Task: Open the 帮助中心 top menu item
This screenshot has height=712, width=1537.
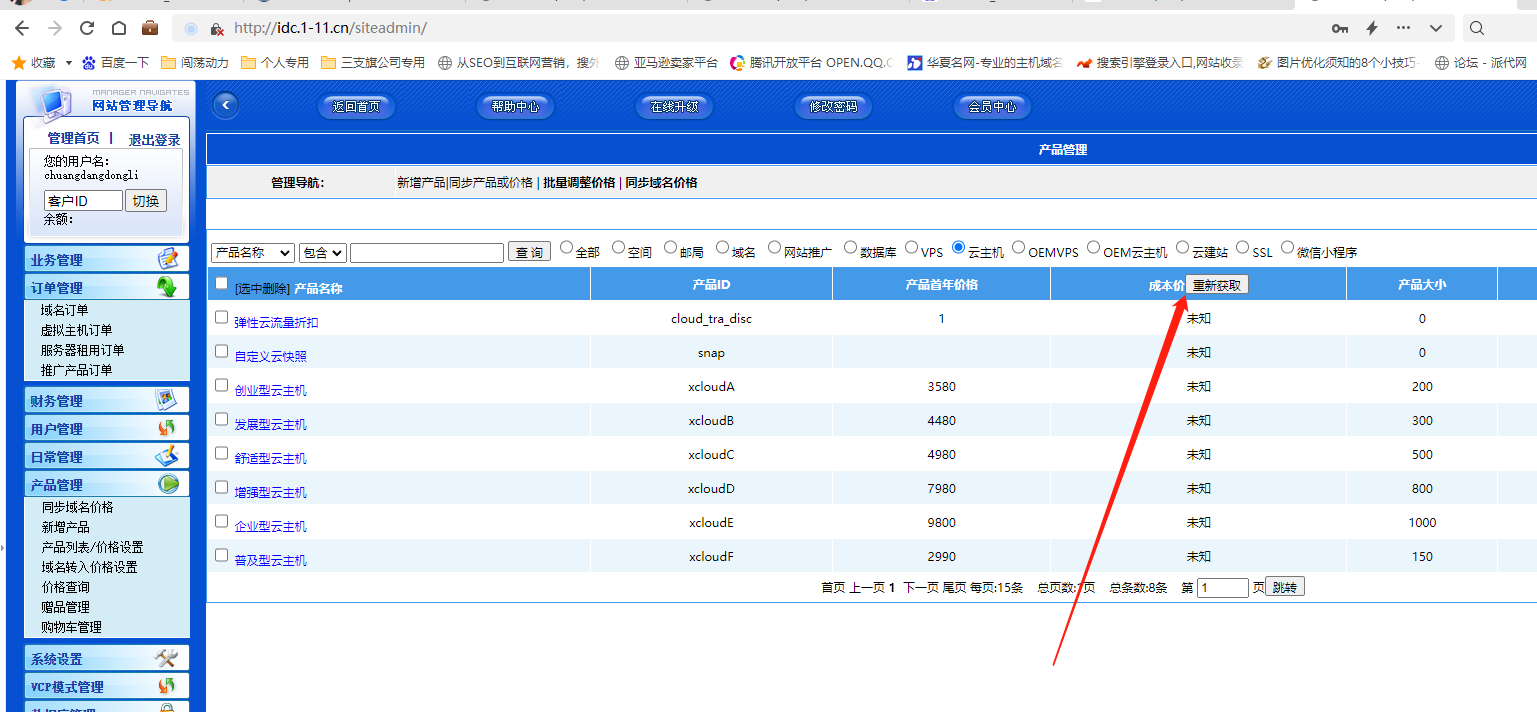Action: pos(515,106)
